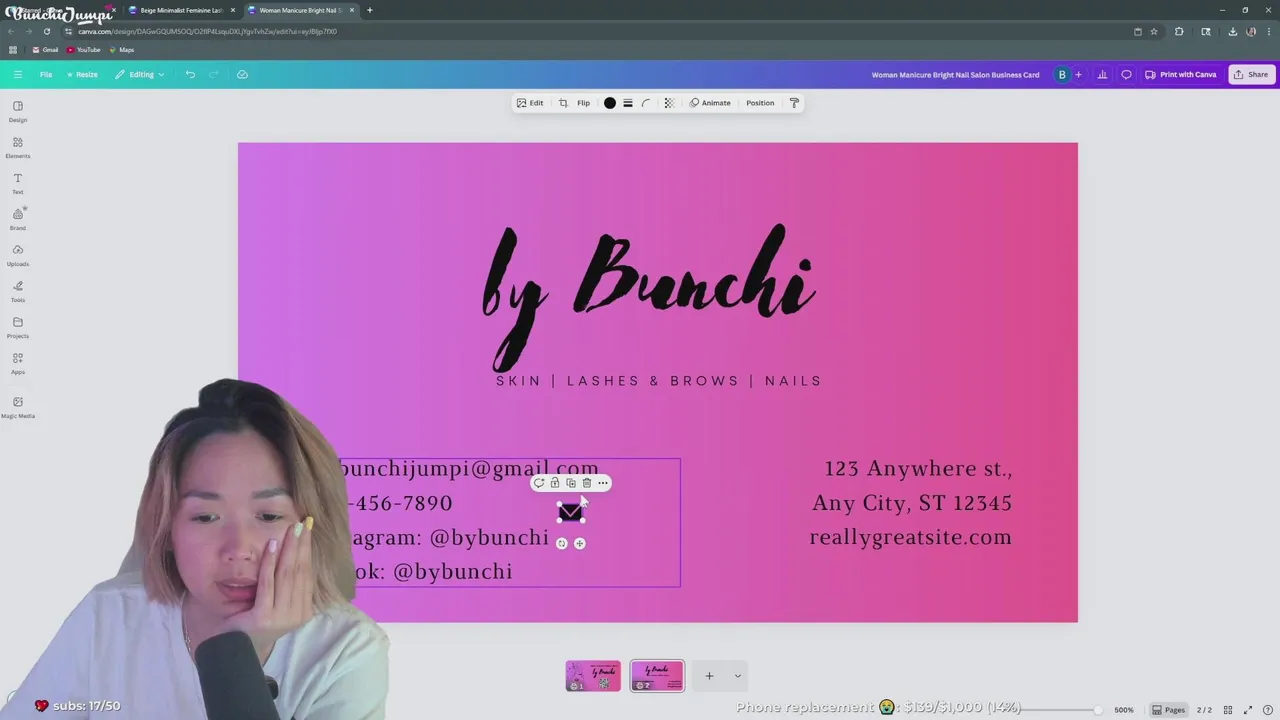Enter fullscreen present mode
This screenshot has height=720, width=1280.
(1248, 710)
